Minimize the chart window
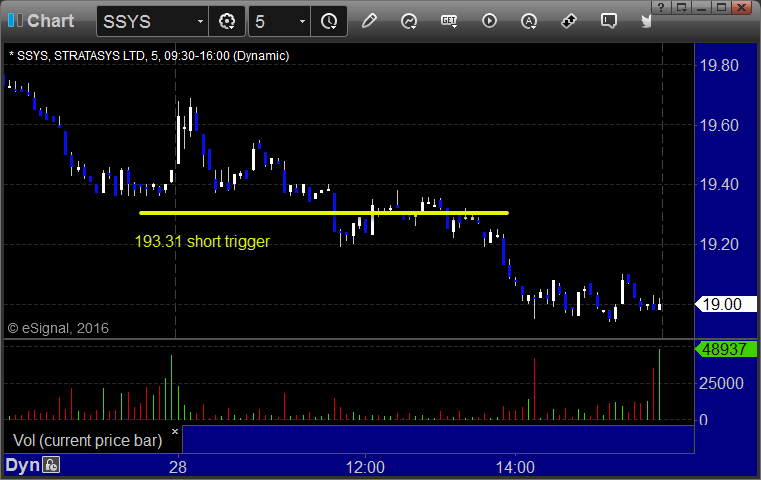 point(702,7)
